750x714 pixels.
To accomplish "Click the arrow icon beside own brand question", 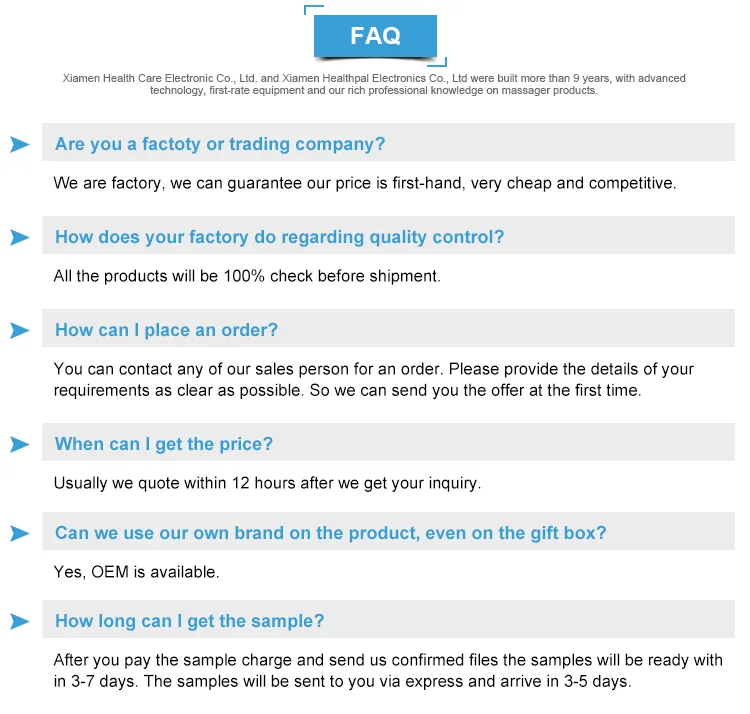I will (x=19, y=533).
